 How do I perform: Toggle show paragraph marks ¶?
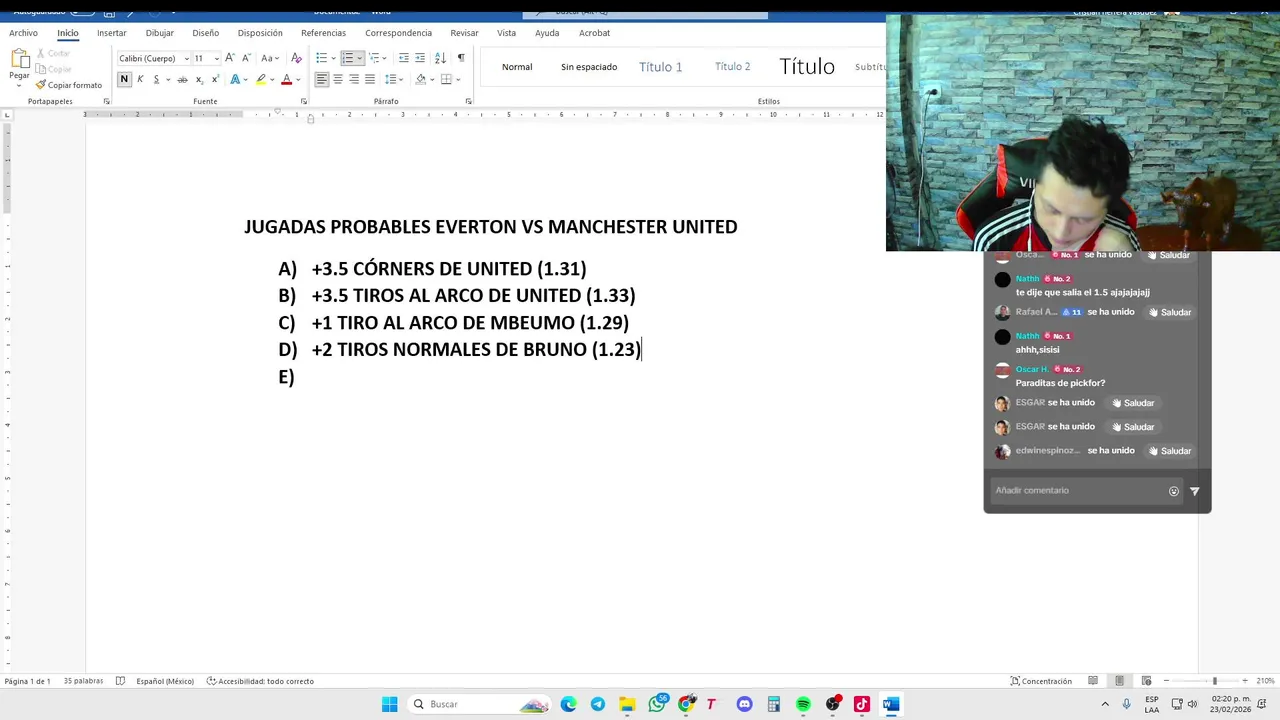coord(461,58)
